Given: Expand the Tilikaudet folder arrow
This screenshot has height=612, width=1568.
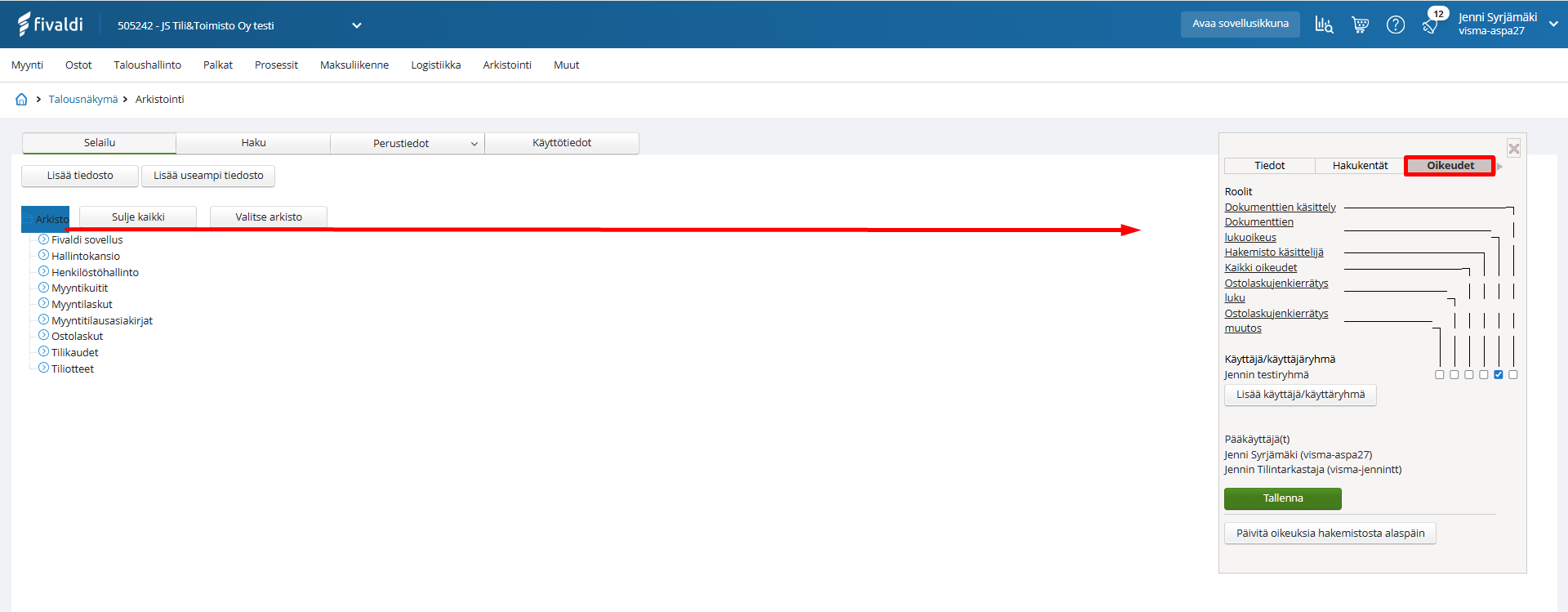Looking at the screenshot, I should [44, 352].
